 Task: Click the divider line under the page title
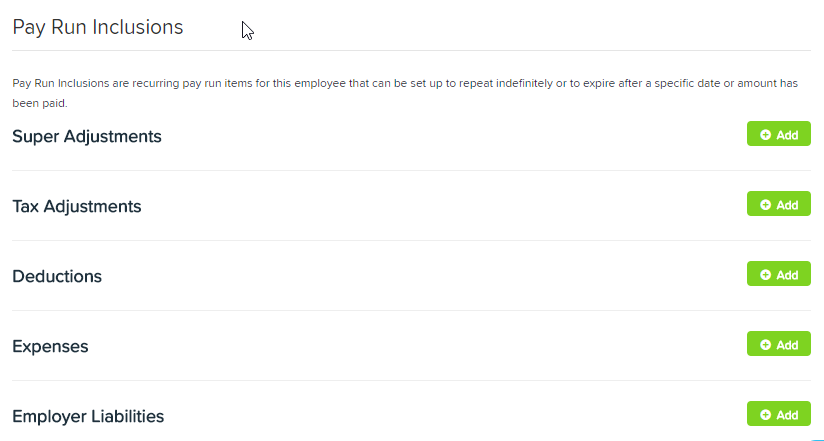[411, 50]
